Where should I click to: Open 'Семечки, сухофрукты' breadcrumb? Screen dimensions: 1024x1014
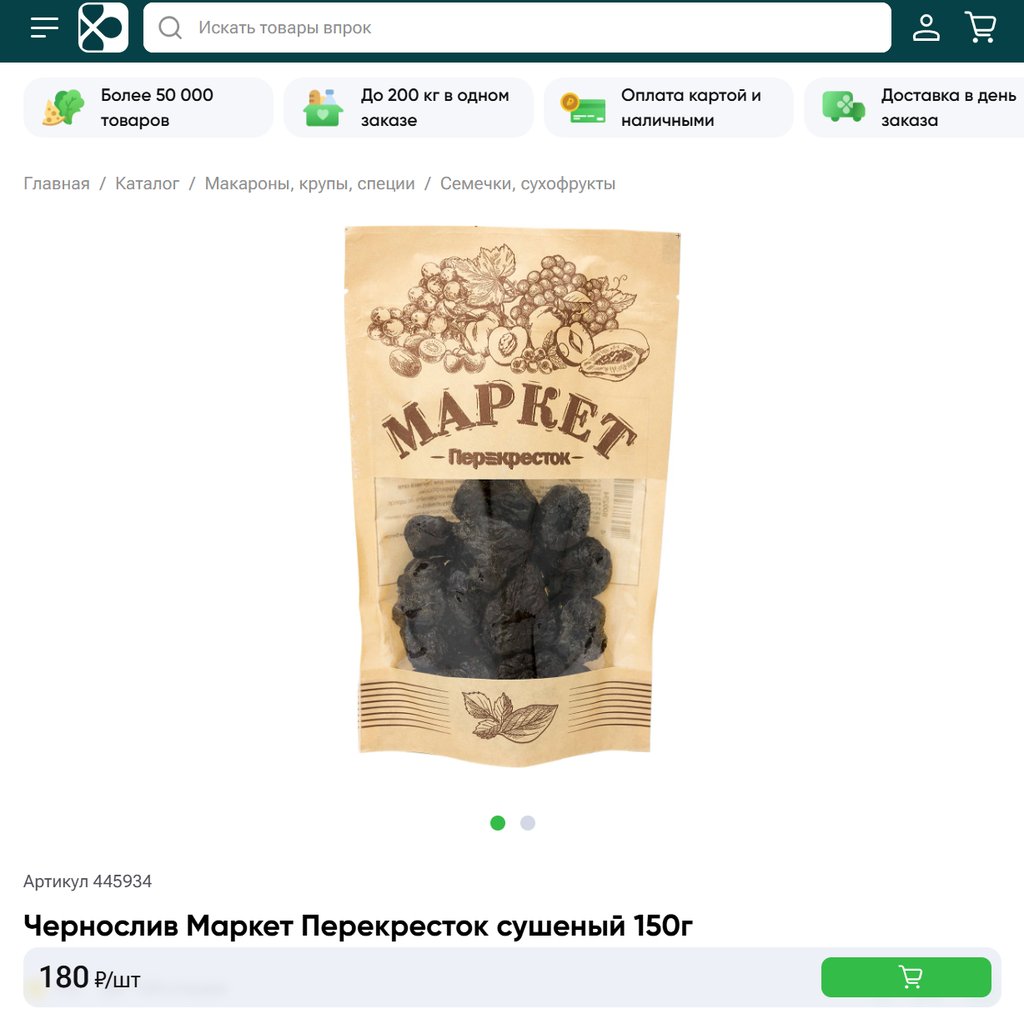[x=528, y=183]
